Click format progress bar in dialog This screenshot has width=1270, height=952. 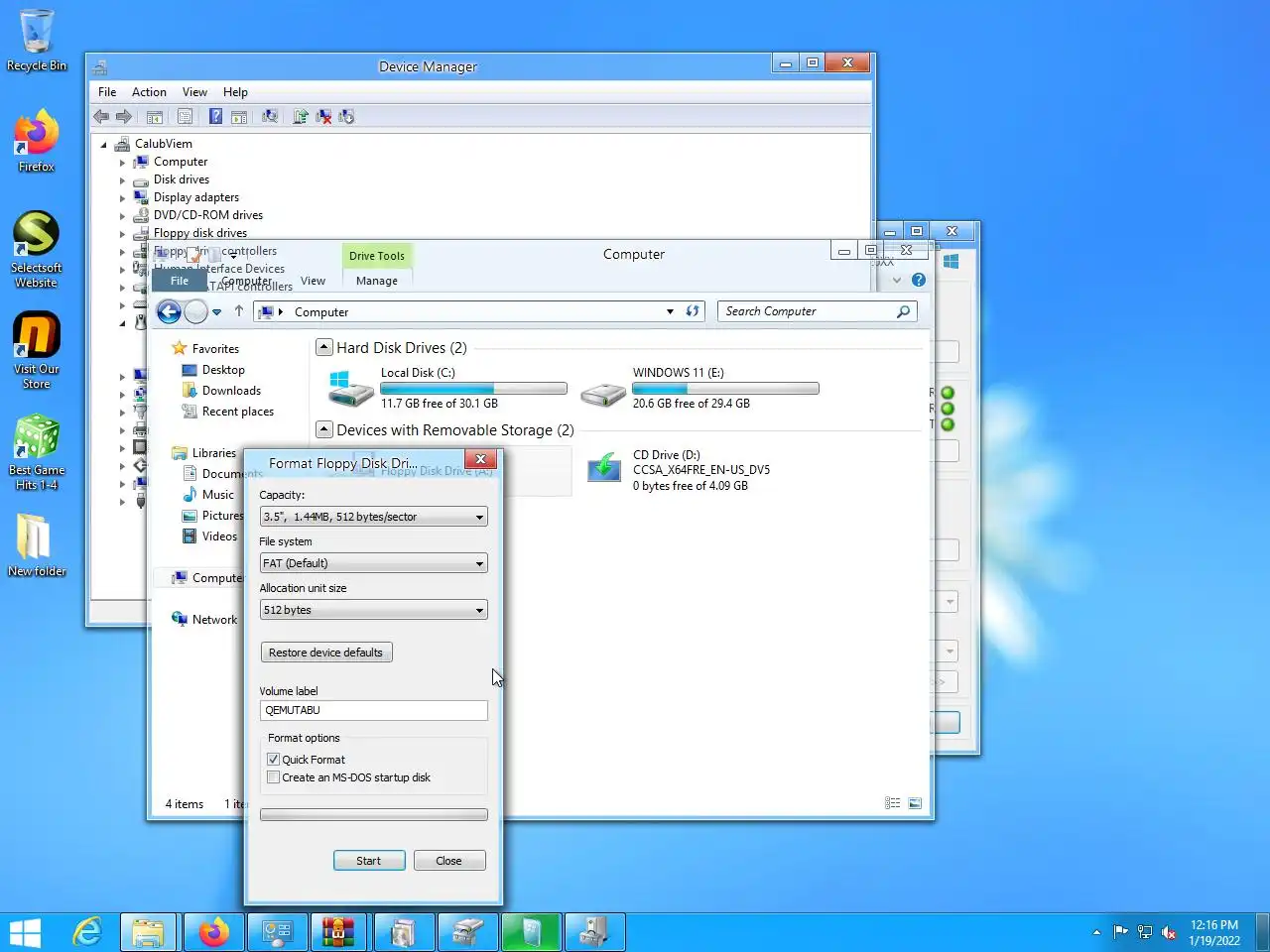pyautogui.click(x=373, y=815)
